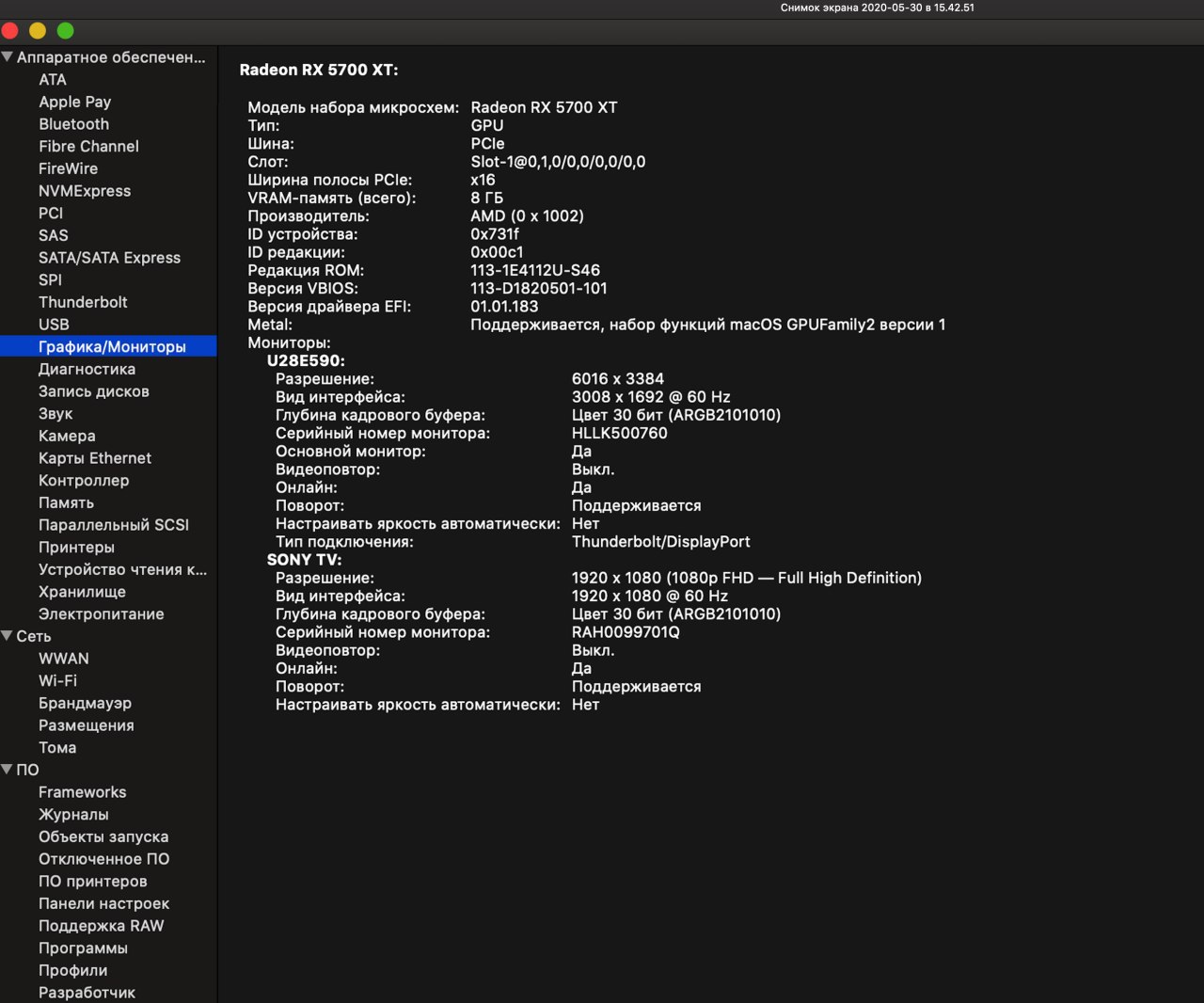This screenshot has width=1204, height=1003.
Task: Click the ROM revision 113-1E4112U-S46
Action: click(535, 271)
